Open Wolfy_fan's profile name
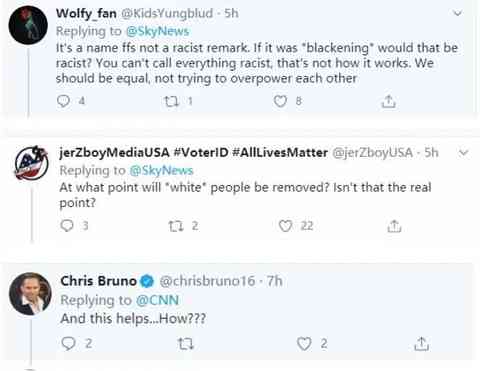 pyautogui.click(x=86, y=14)
